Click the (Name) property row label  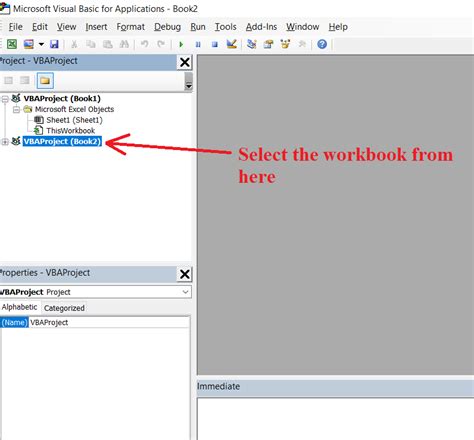[x=14, y=322]
